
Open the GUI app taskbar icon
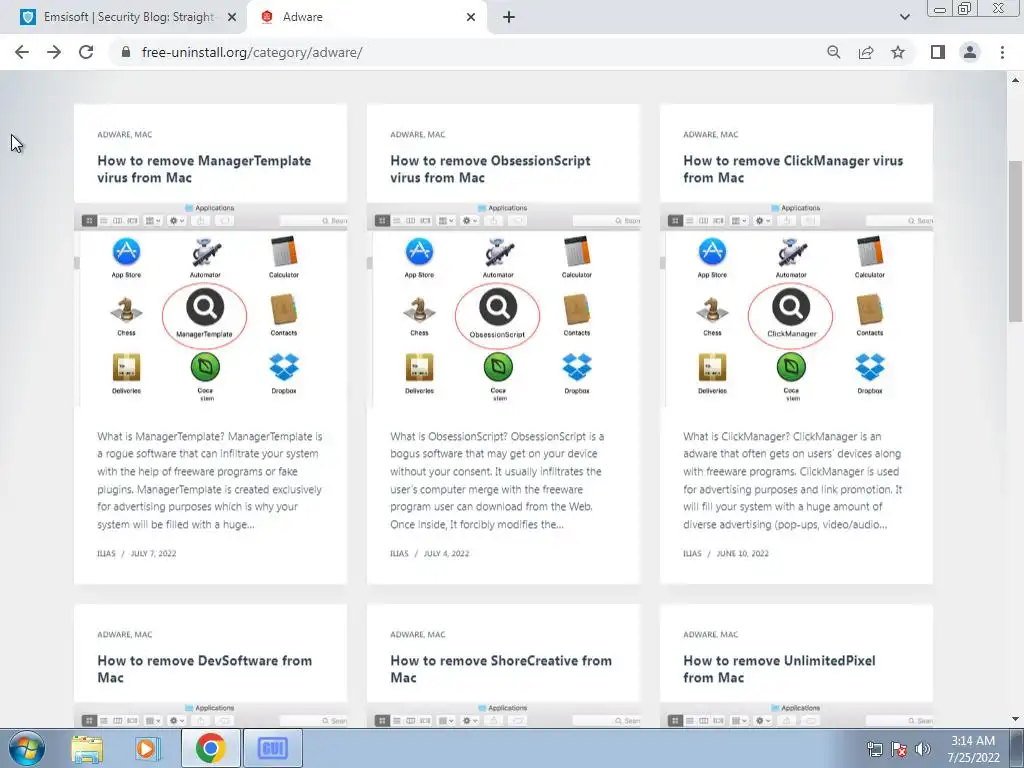[x=272, y=748]
